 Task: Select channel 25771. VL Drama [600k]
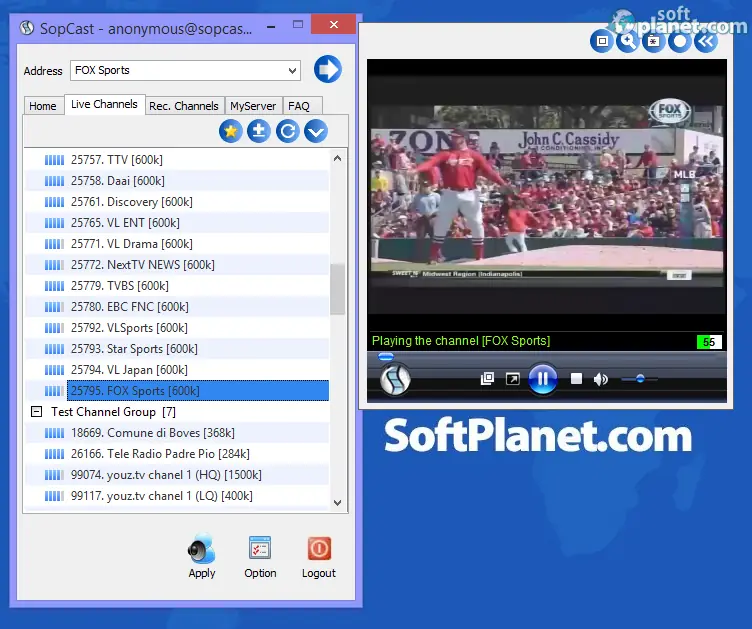177,244
